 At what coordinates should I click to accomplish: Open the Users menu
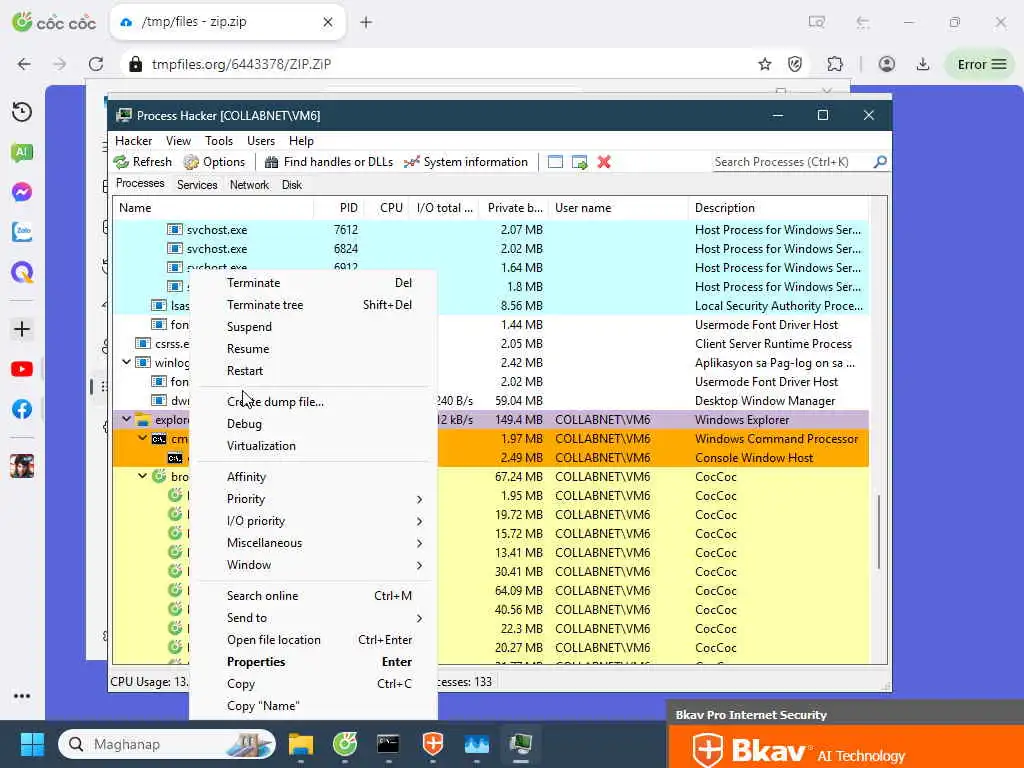click(x=261, y=141)
